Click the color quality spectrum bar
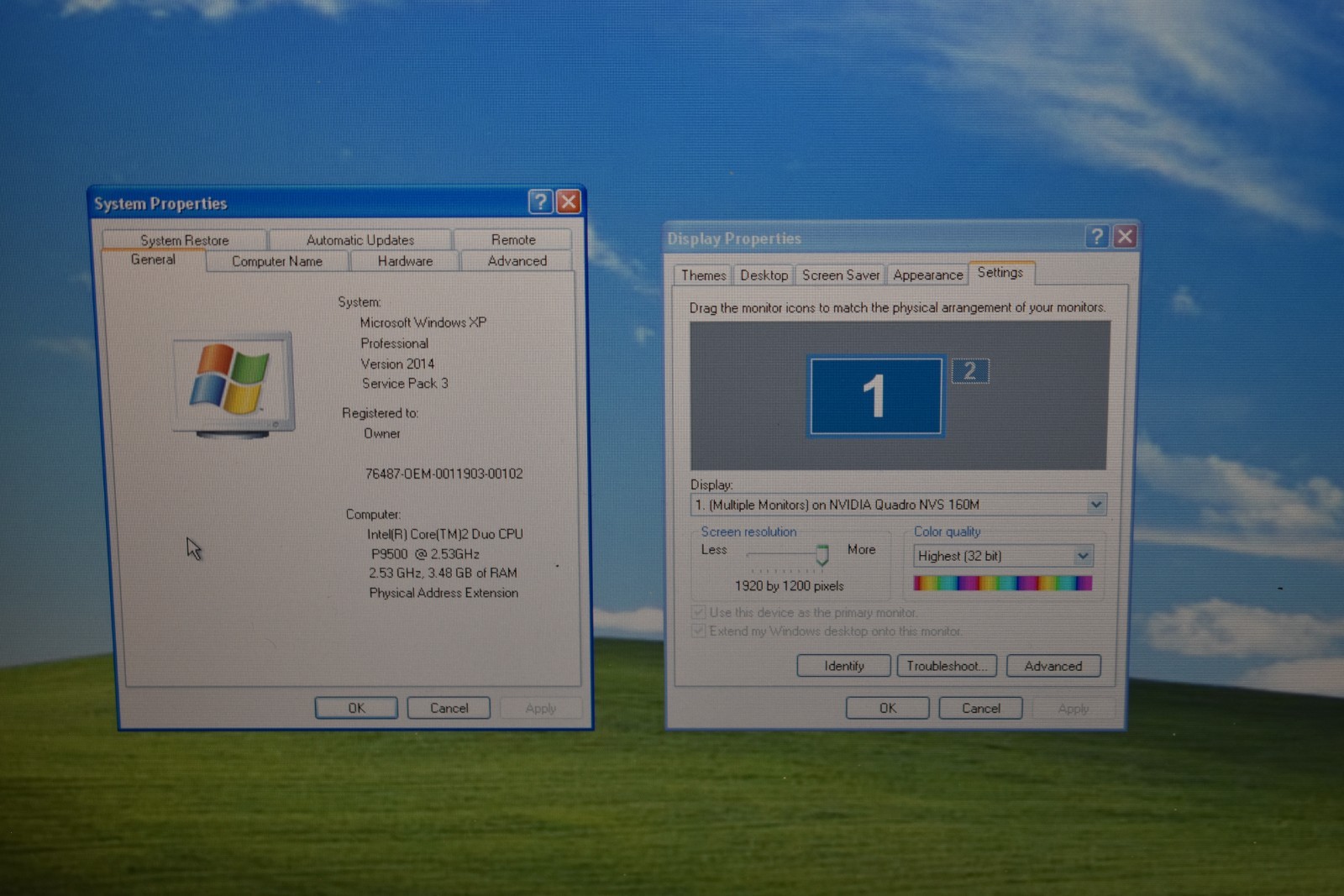The height and width of the screenshot is (896, 1344). pos(1003,583)
